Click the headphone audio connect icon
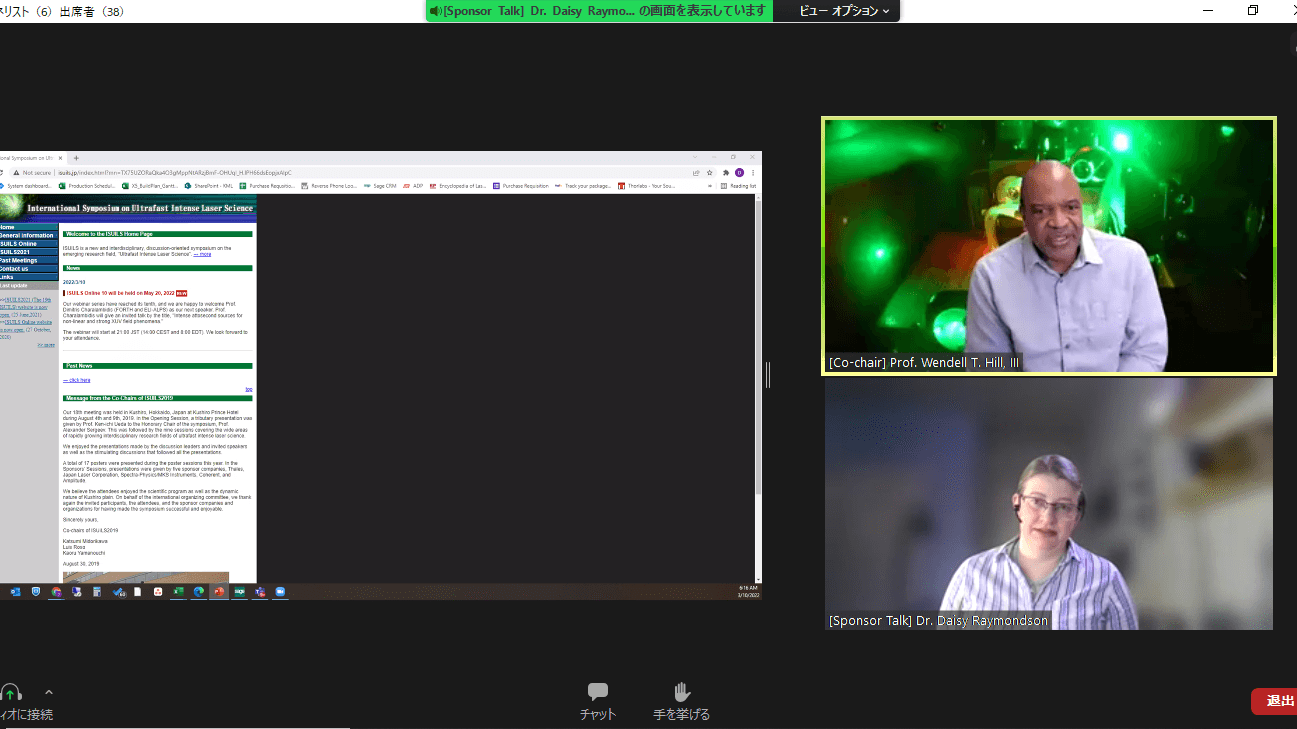1297x729 pixels. (10, 692)
